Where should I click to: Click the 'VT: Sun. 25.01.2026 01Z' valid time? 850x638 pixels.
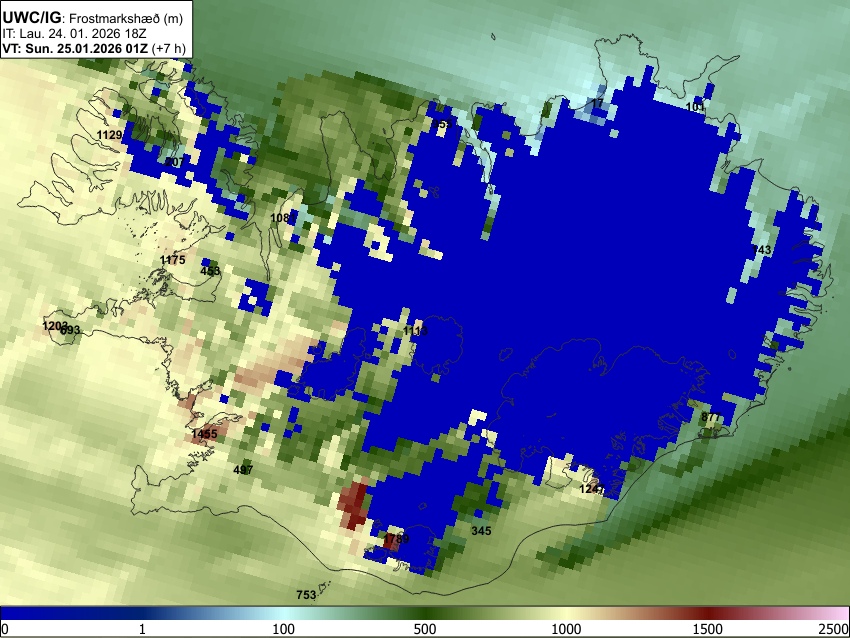coord(75,48)
